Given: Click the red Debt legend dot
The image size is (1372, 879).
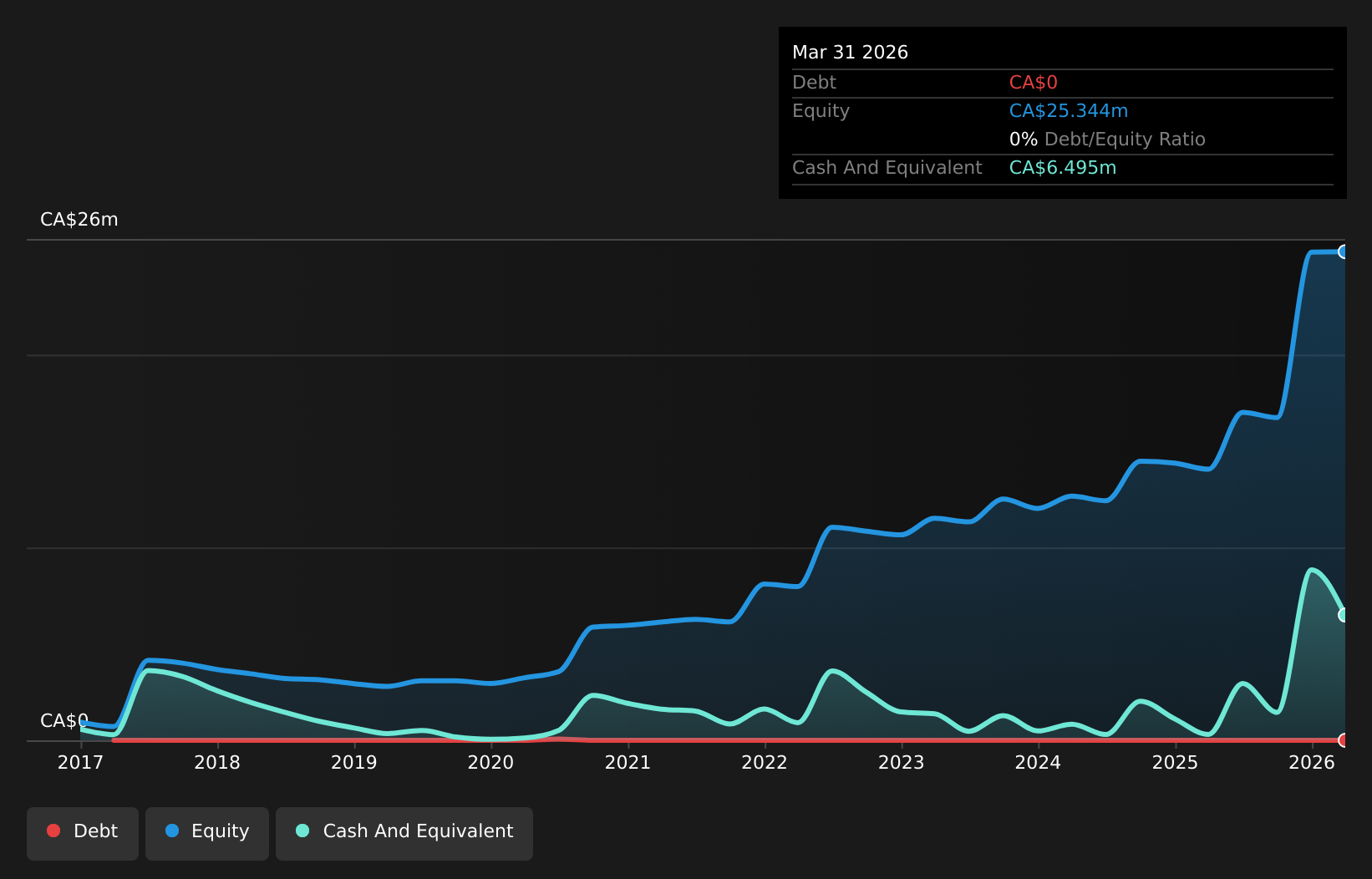Looking at the screenshot, I should click(53, 831).
